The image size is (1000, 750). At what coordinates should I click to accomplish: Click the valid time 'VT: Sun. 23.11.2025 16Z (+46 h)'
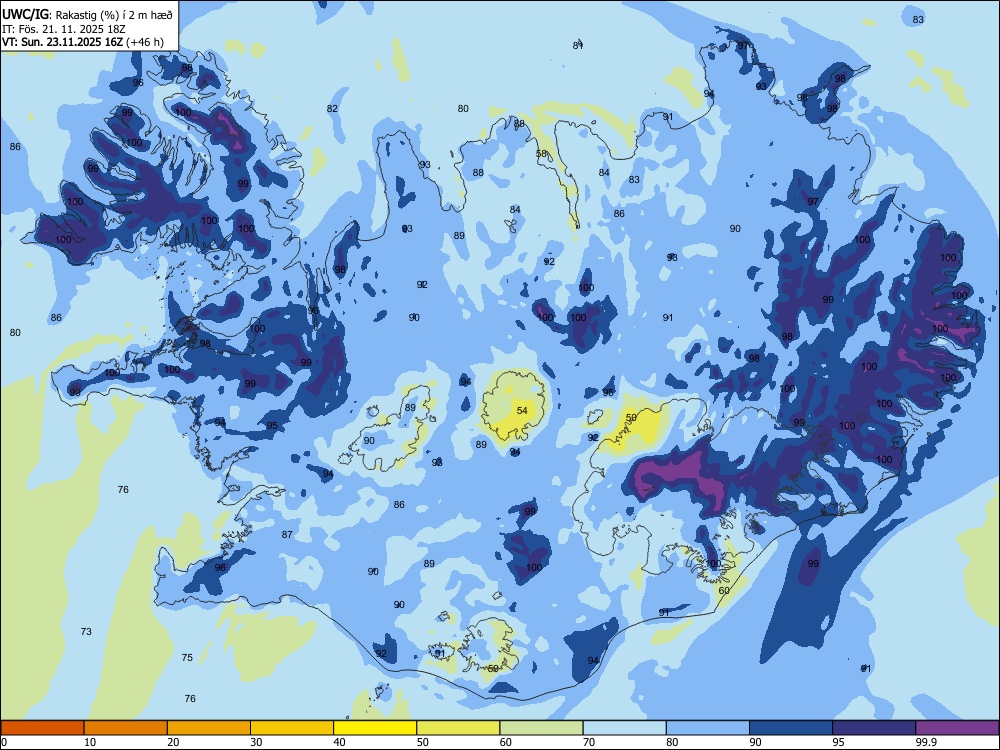coord(83,42)
